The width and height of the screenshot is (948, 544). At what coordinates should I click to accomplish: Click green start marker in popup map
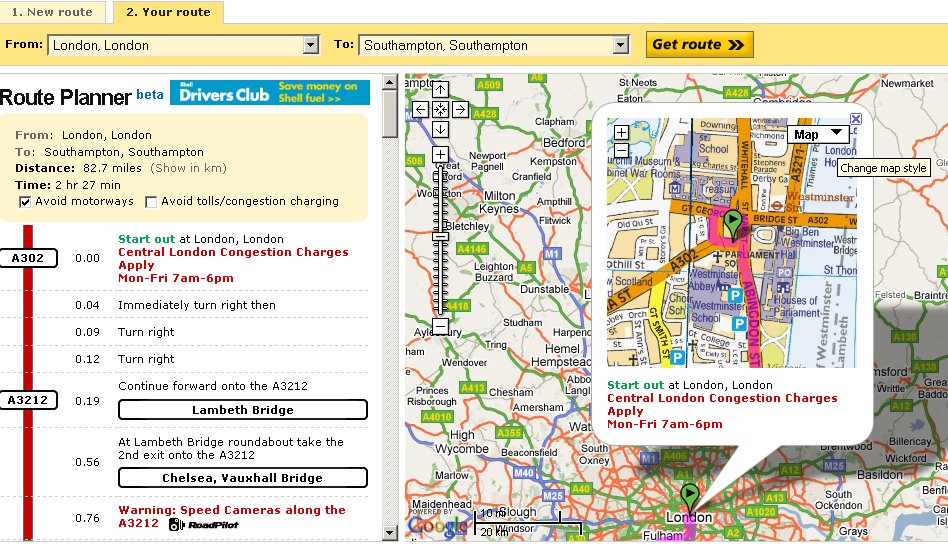click(733, 224)
